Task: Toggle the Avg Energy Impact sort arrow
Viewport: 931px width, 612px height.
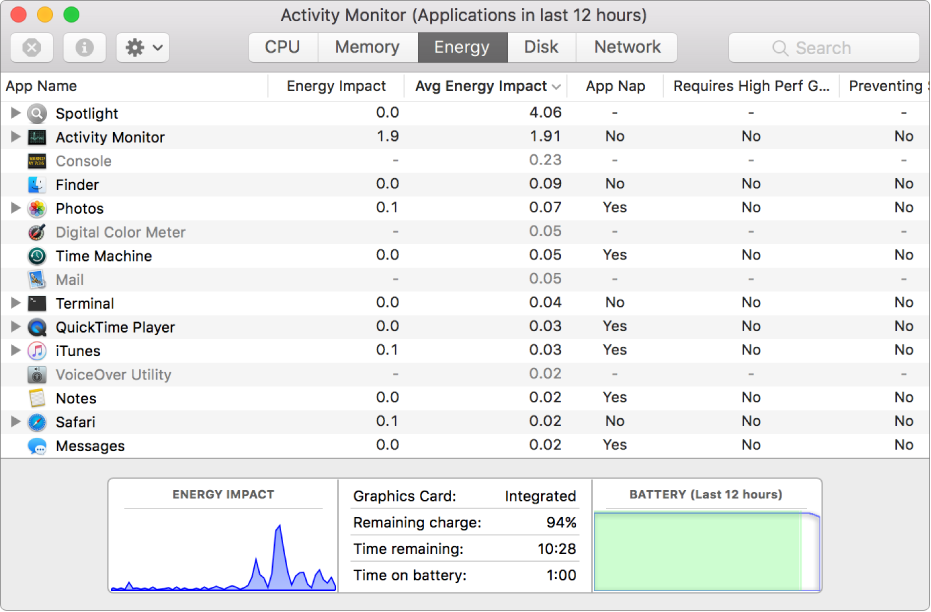Action: point(556,87)
